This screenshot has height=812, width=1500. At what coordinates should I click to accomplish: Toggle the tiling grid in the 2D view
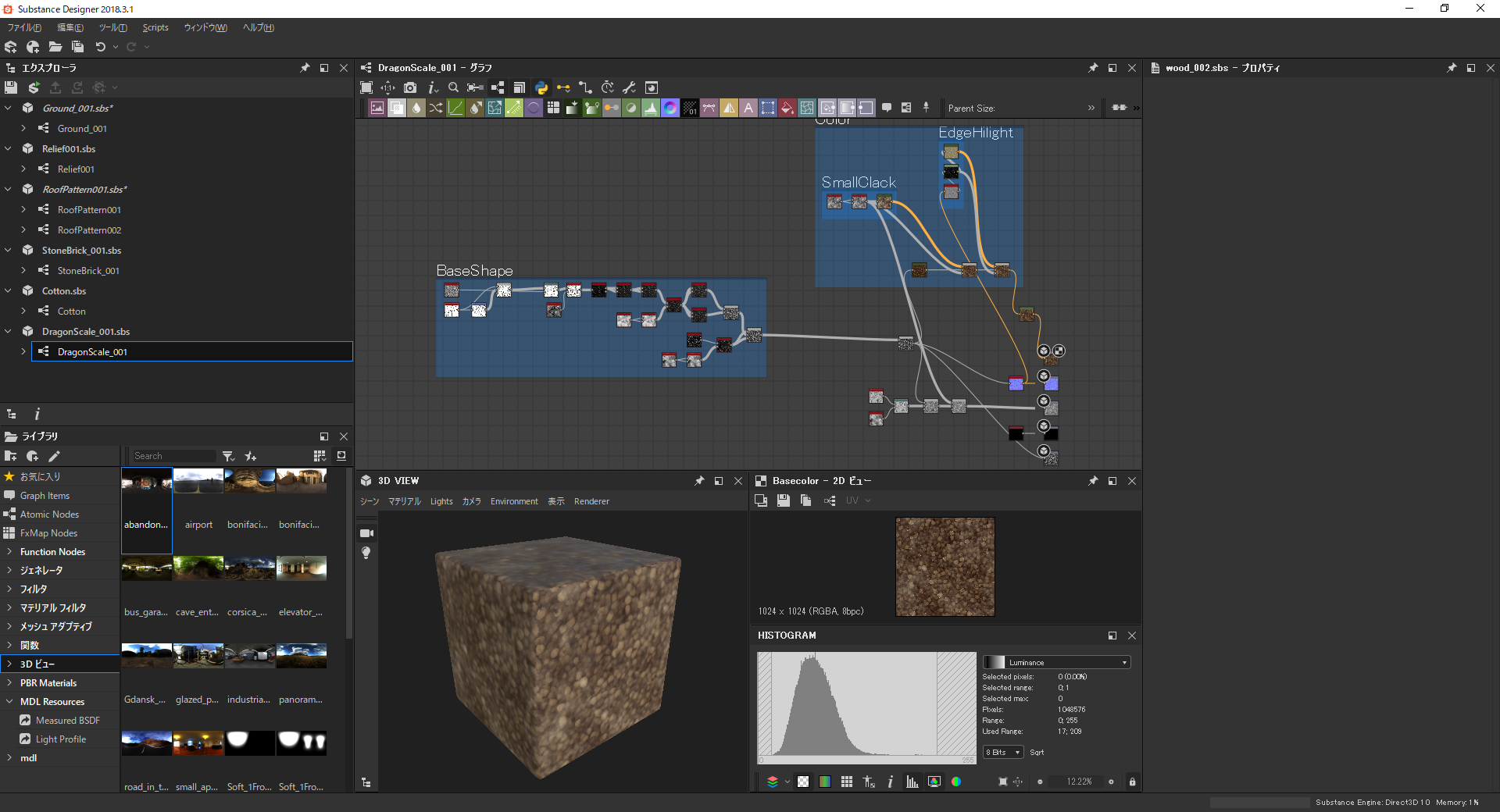(x=847, y=782)
